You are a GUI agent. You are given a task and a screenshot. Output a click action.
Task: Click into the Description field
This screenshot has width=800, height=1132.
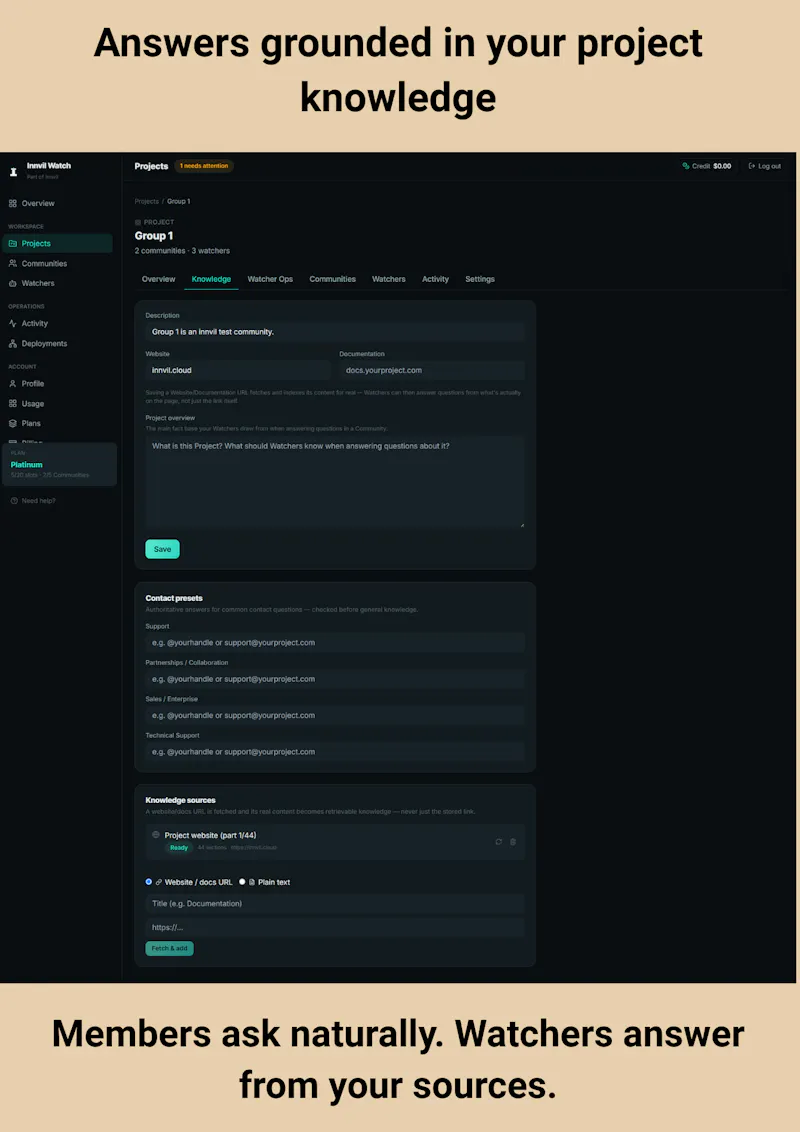pyautogui.click(x=335, y=332)
